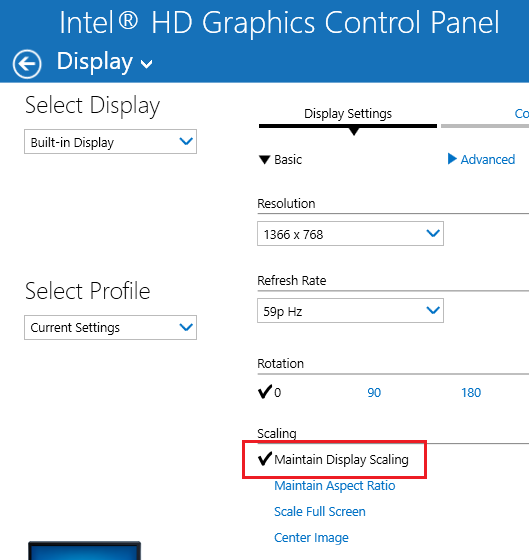This screenshot has width=529, height=560.
Task: Select Center Image scaling option
Action: coord(311,538)
